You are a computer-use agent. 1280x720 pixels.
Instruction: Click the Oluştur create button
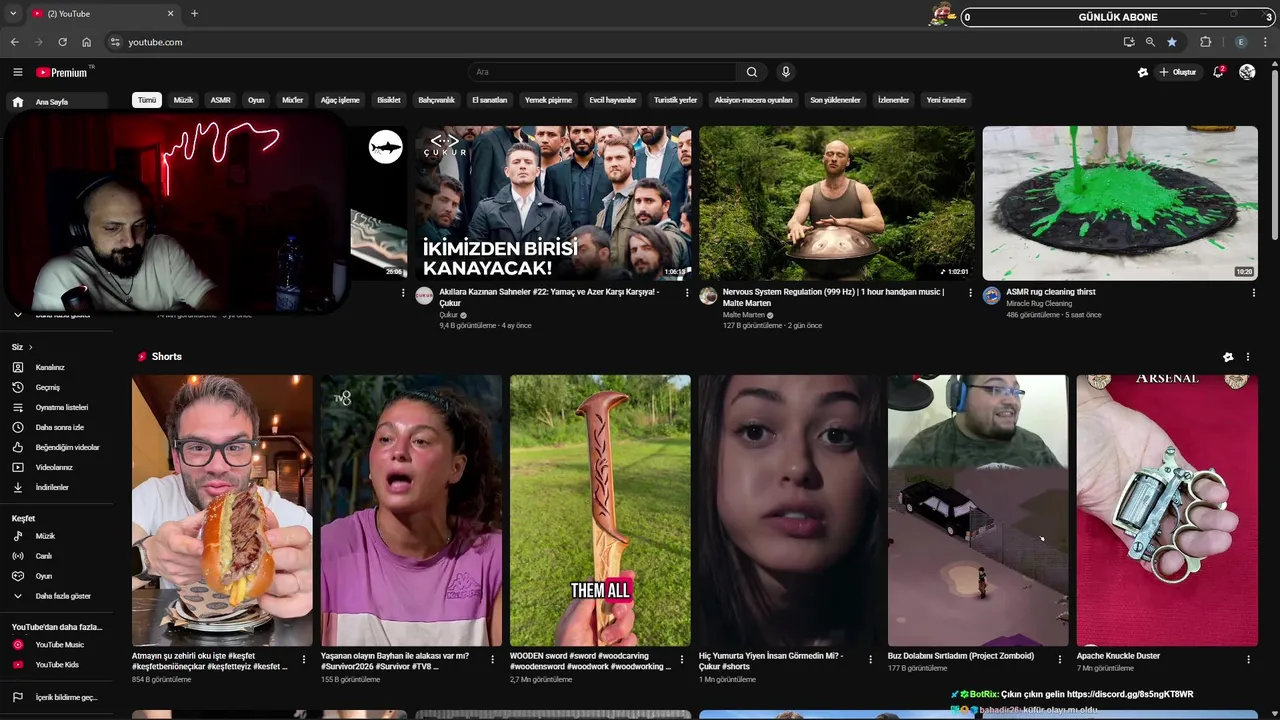1178,72
